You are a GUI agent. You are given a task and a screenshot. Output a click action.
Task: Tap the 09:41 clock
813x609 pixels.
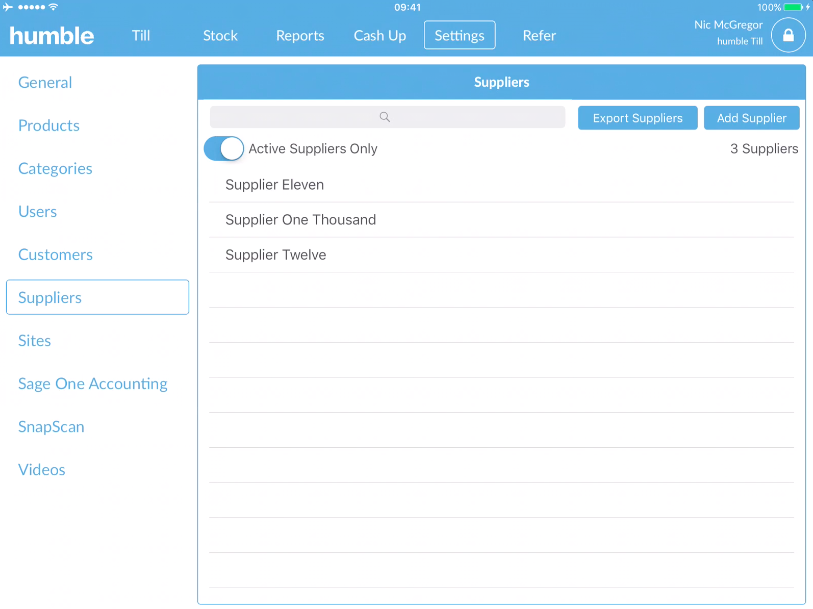(407, 7)
